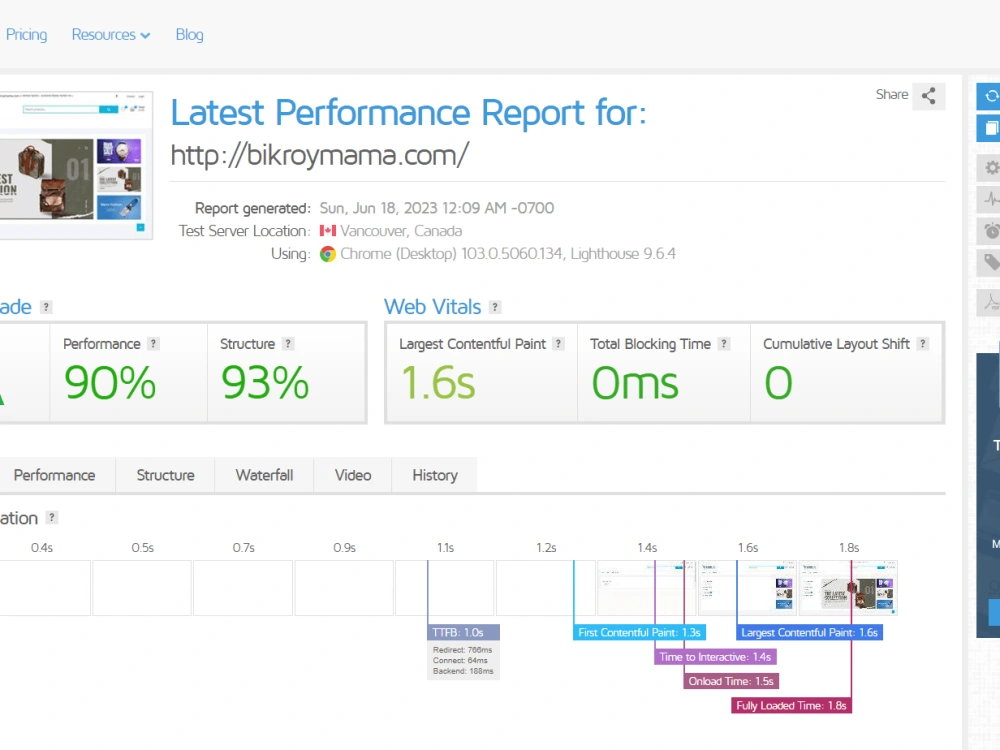This screenshot has height=750, width=1000.
Task: Click the Canada flag icon
Action: click(328, 231)
